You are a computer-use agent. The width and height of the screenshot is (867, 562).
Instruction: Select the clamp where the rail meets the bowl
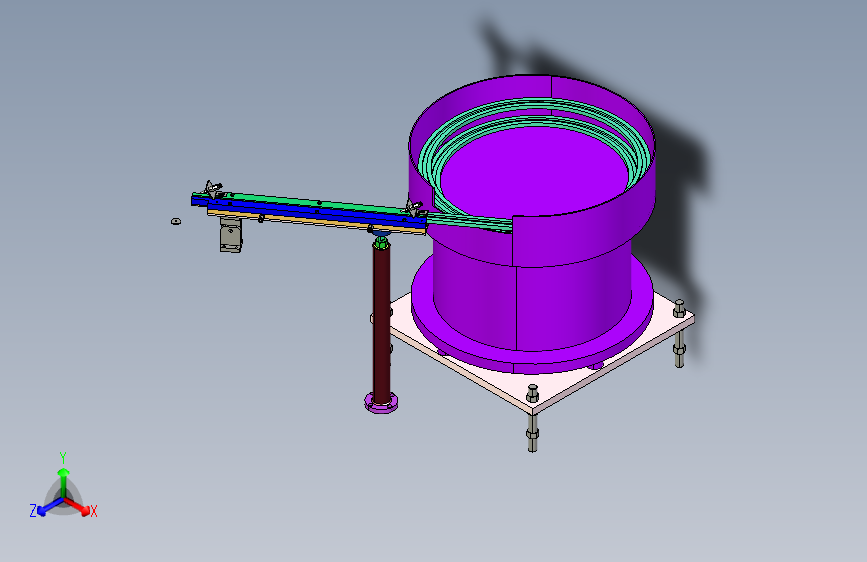click(x=415, y=209)
